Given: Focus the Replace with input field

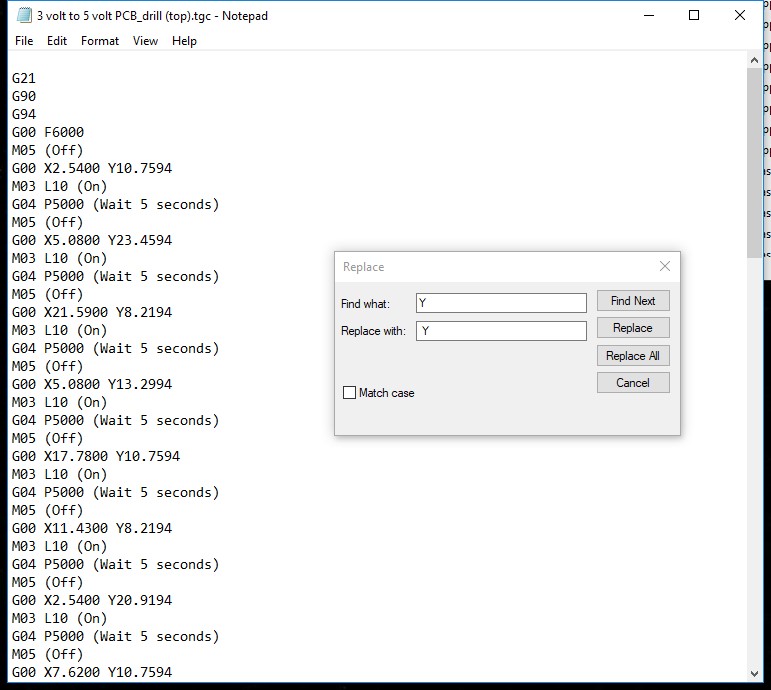Looking at the screenshot, I should click(501, 331).
